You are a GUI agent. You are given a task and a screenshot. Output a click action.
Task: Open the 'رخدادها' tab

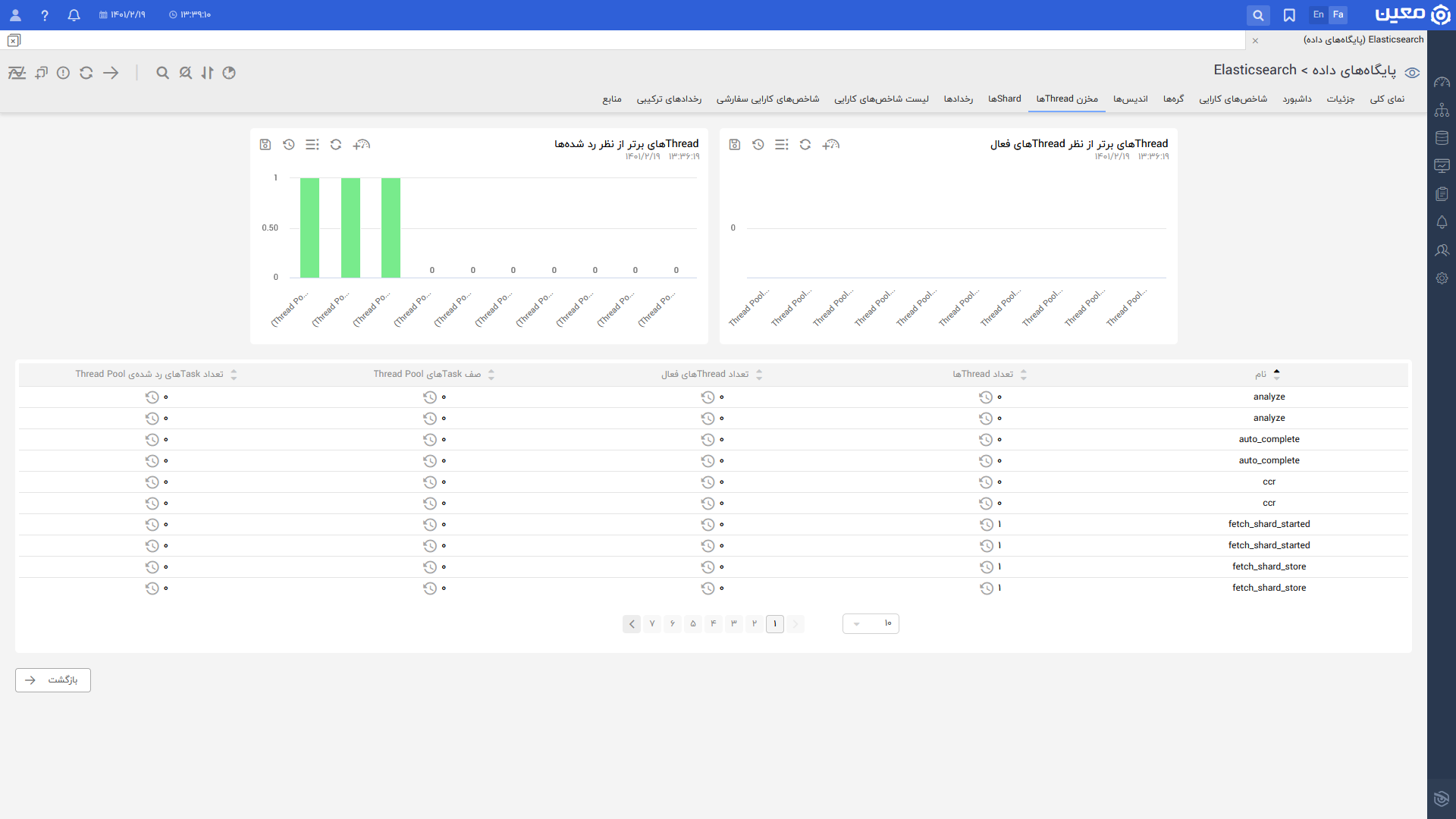point(958,99)
